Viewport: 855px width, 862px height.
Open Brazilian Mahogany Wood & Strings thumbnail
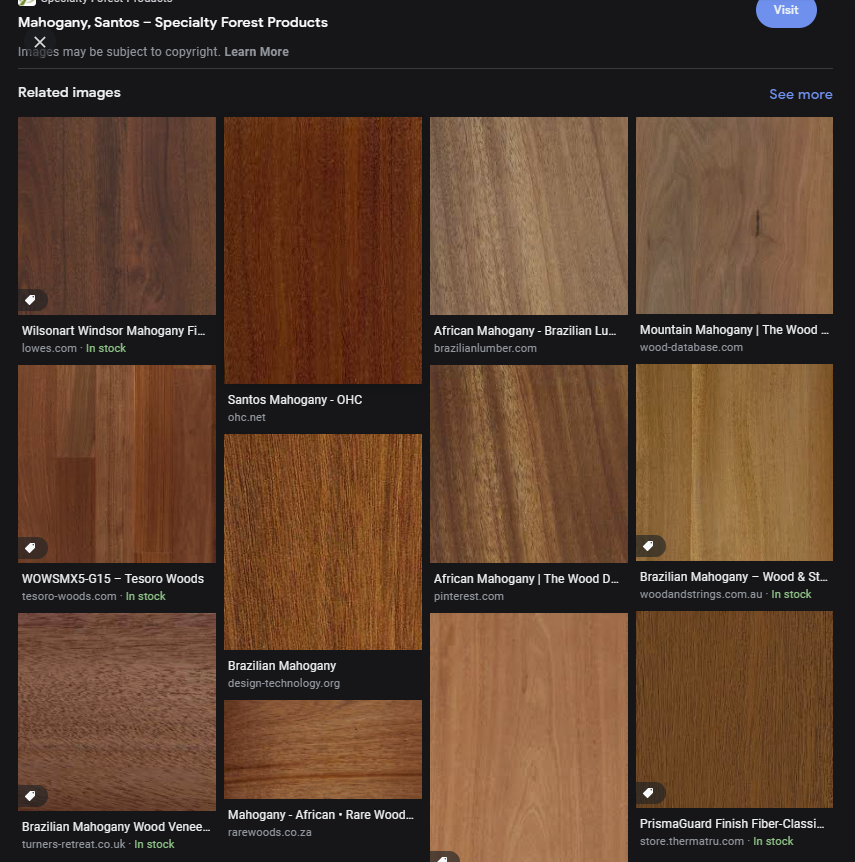coord(734,462)
